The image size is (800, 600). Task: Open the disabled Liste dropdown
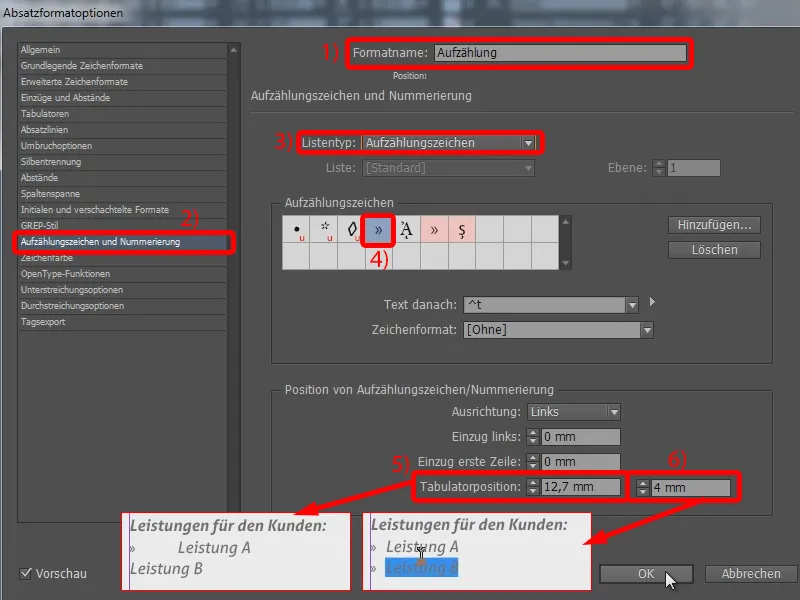[448, 168]
